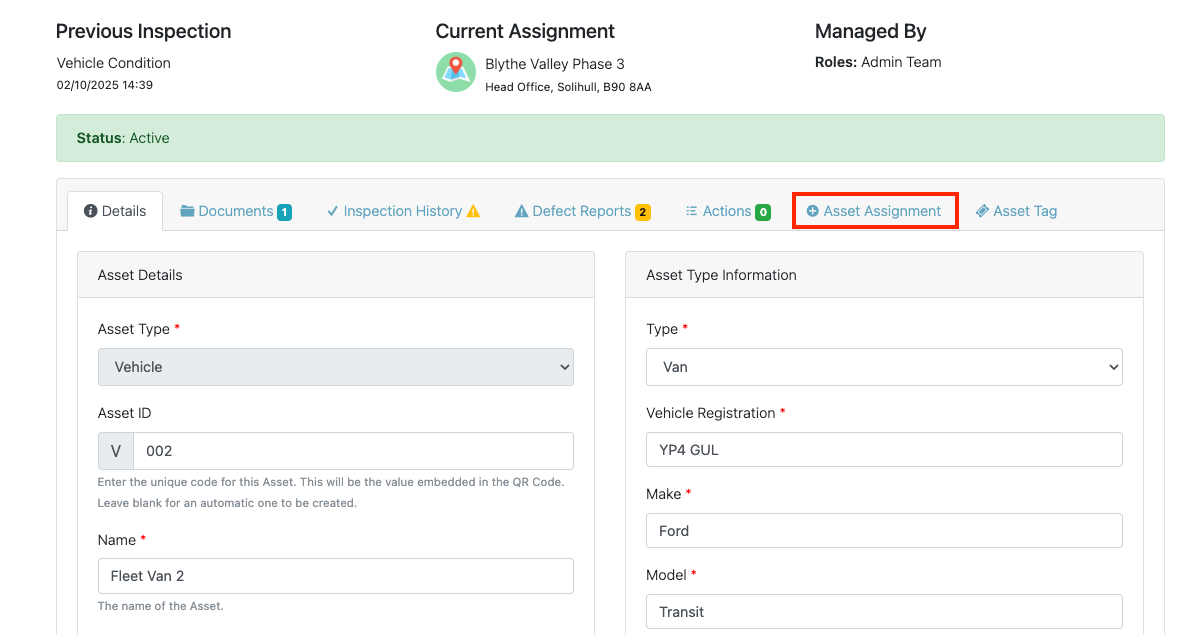Click the yellow warning icon on Inspection History
This screenshot has height=635, width=1194.
pyautogui.click(x=473, y=211)
